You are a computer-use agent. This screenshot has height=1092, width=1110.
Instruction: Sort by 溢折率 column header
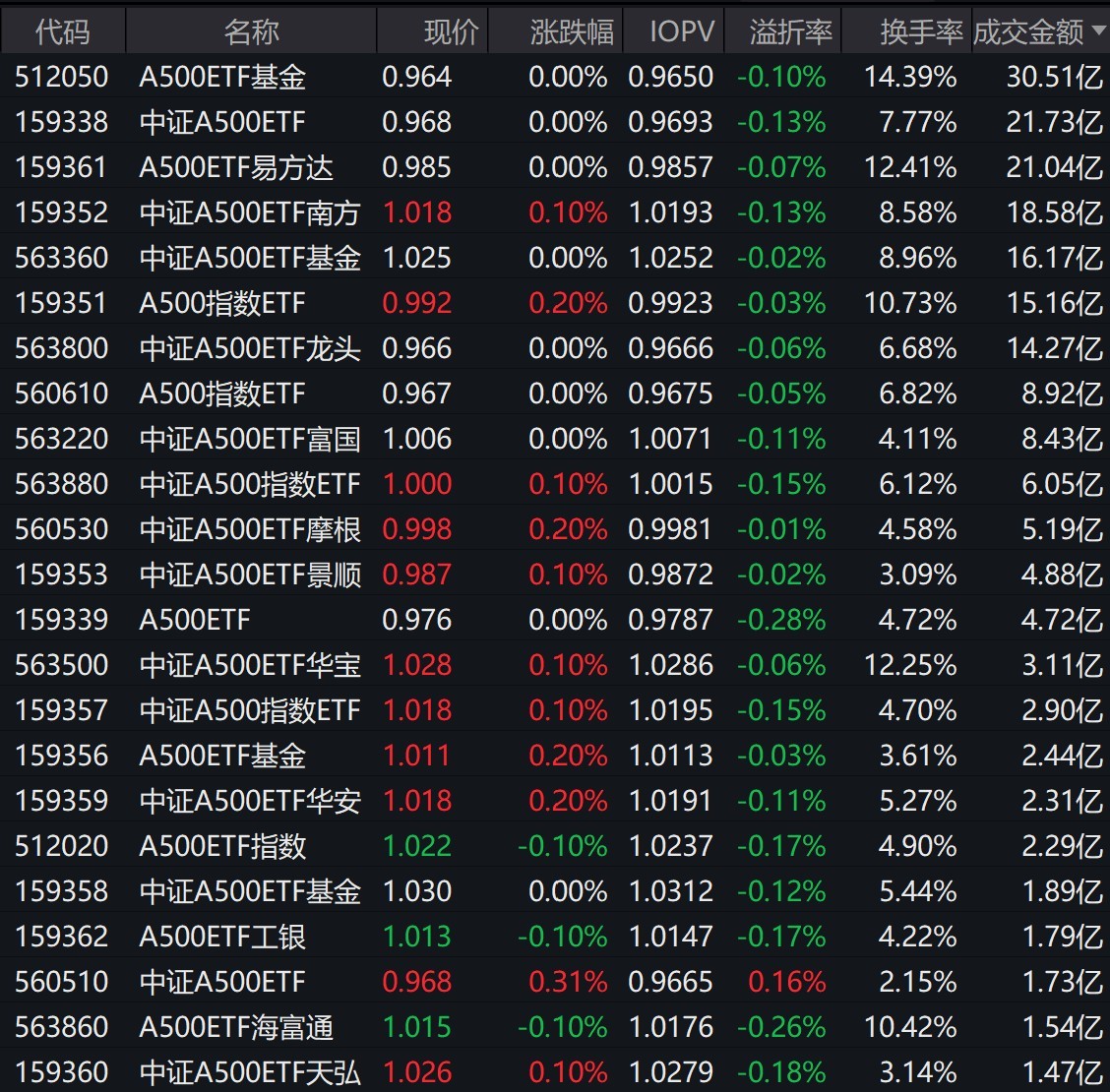pyautogui.click(x=790, y=32)
